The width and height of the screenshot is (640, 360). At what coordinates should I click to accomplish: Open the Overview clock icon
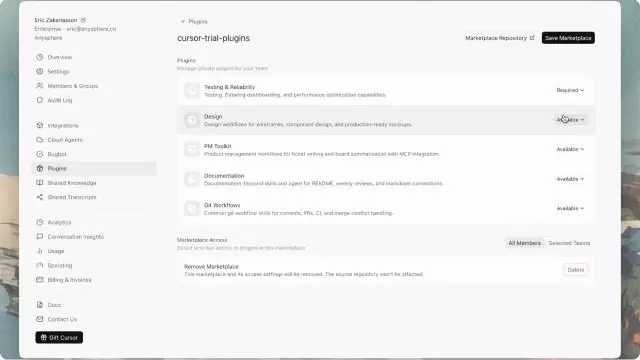click(40, 57)
